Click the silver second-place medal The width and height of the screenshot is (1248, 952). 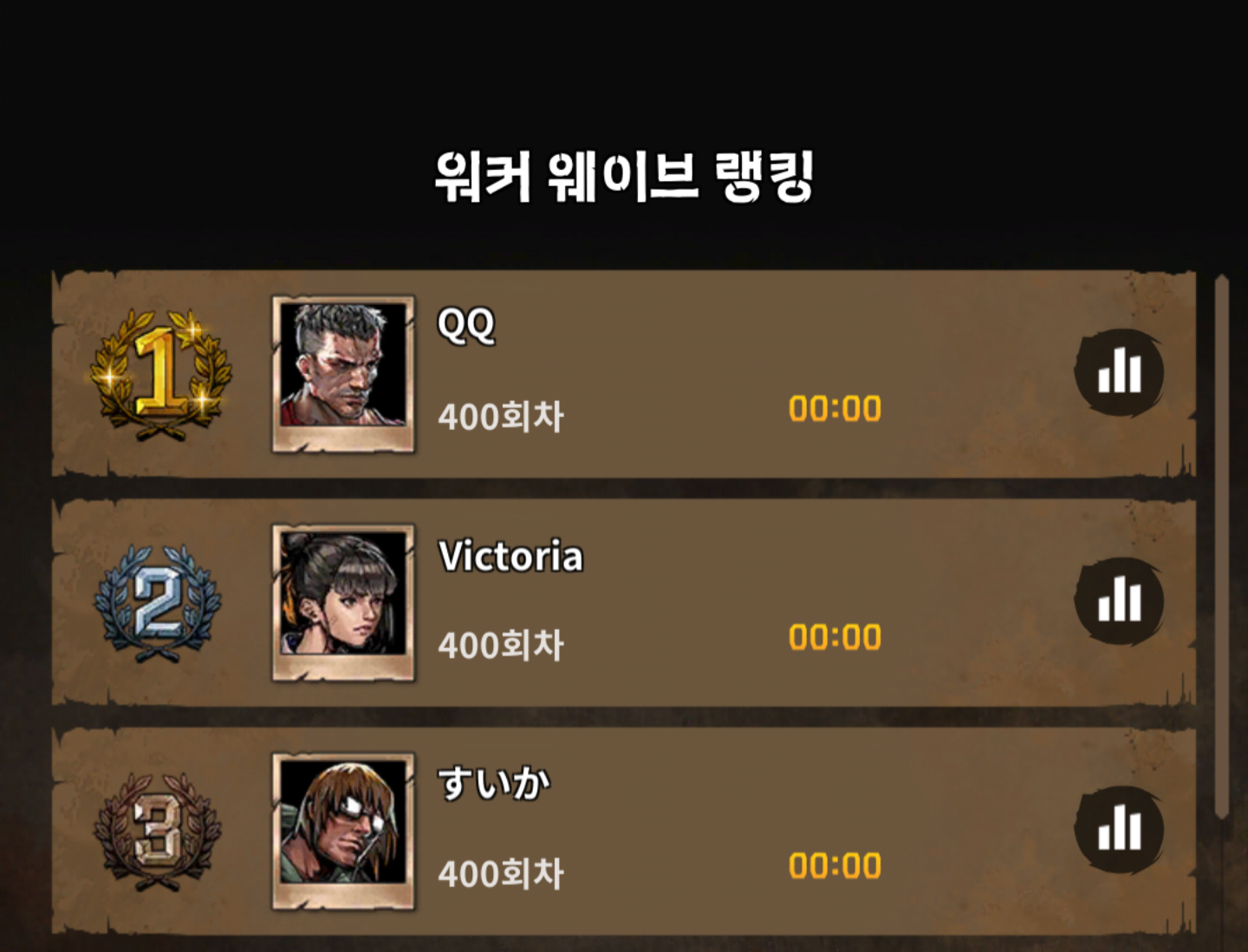159,604
